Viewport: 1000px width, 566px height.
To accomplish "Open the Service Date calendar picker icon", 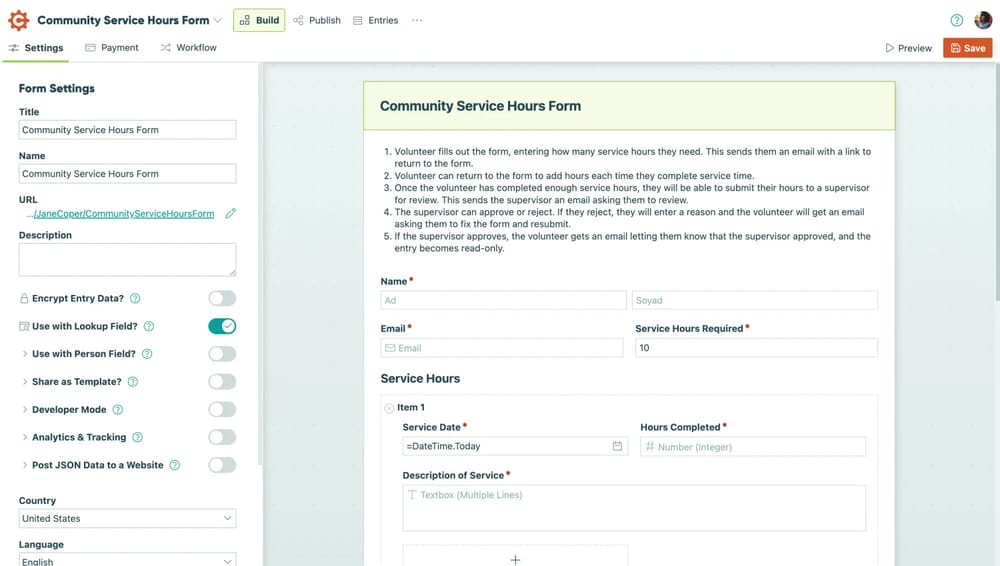I will pyautogui.click(x=617, y=447).
